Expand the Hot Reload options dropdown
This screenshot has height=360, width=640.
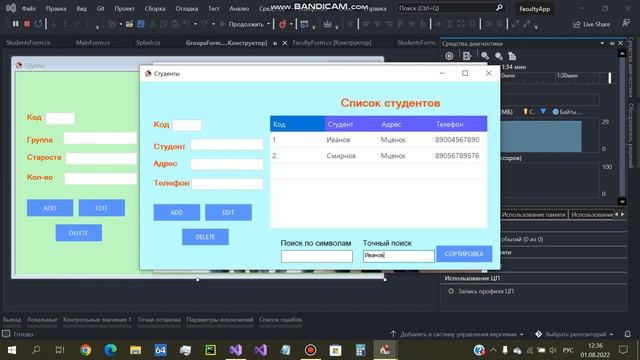coord(291,24)
